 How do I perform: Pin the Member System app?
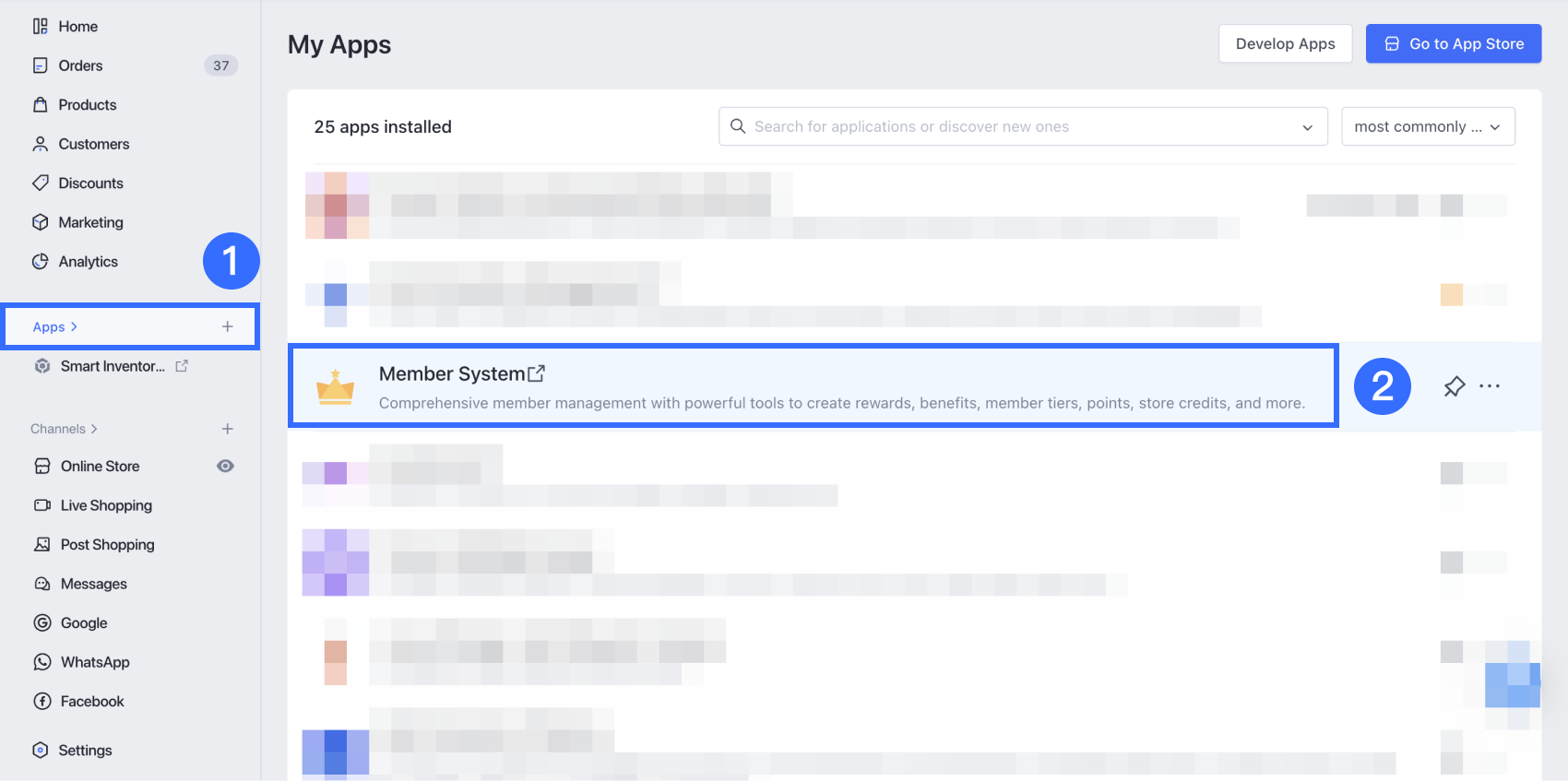(x=1454, y=386)
